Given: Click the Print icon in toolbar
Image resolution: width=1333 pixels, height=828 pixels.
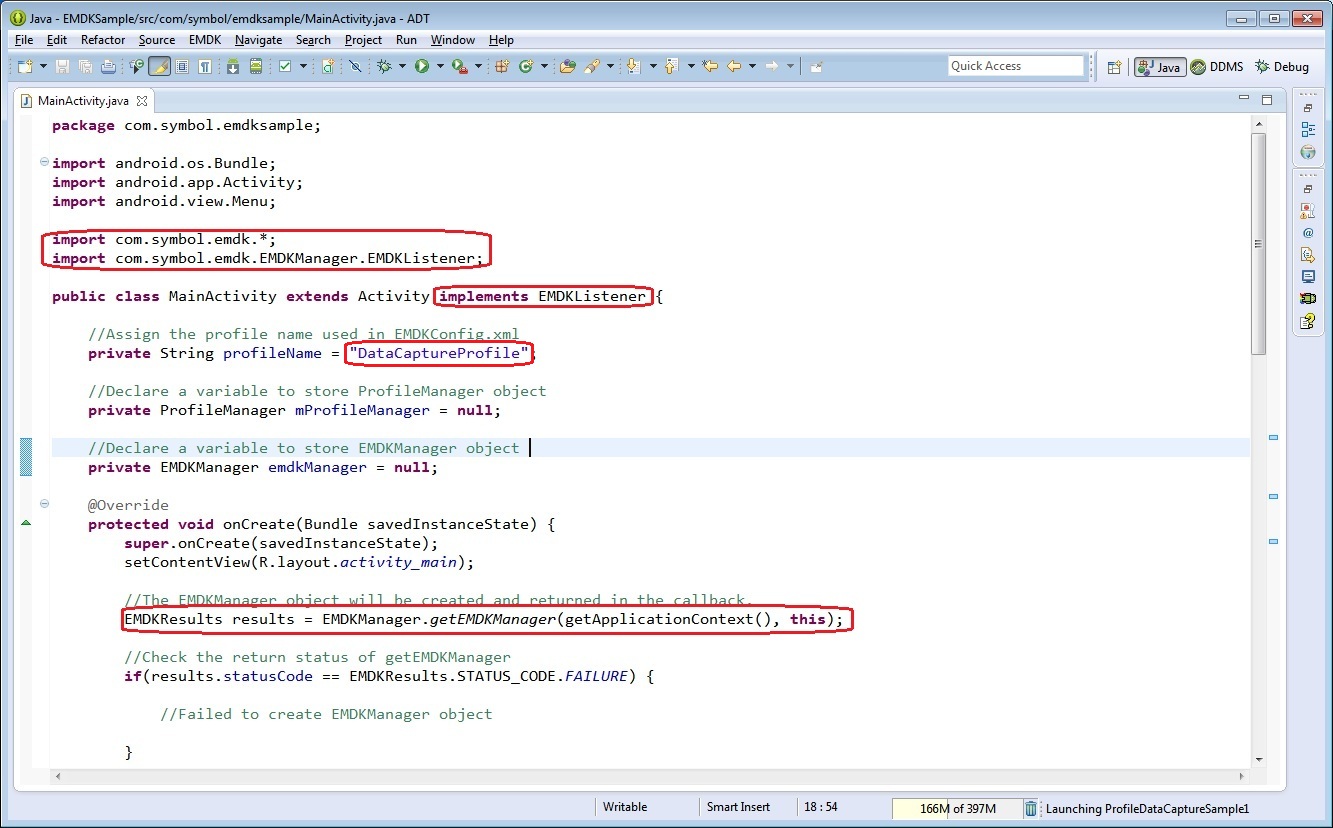Looking at the screenshot, I should (108, 66).
